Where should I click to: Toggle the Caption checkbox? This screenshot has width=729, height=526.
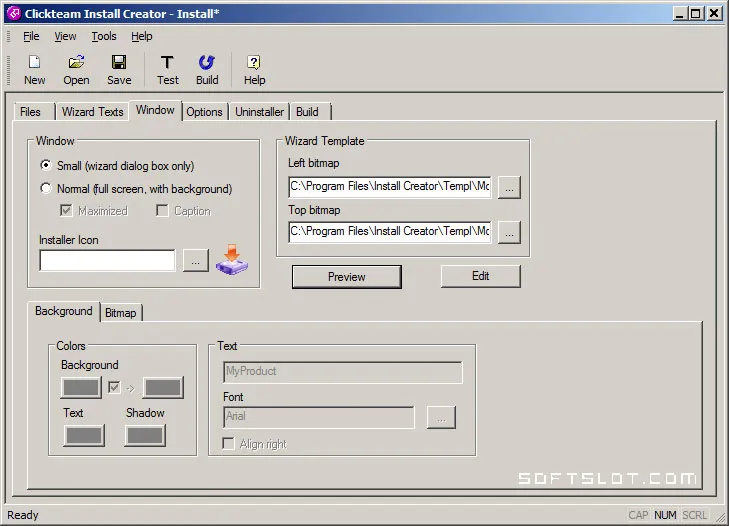[x=162, y=211]
